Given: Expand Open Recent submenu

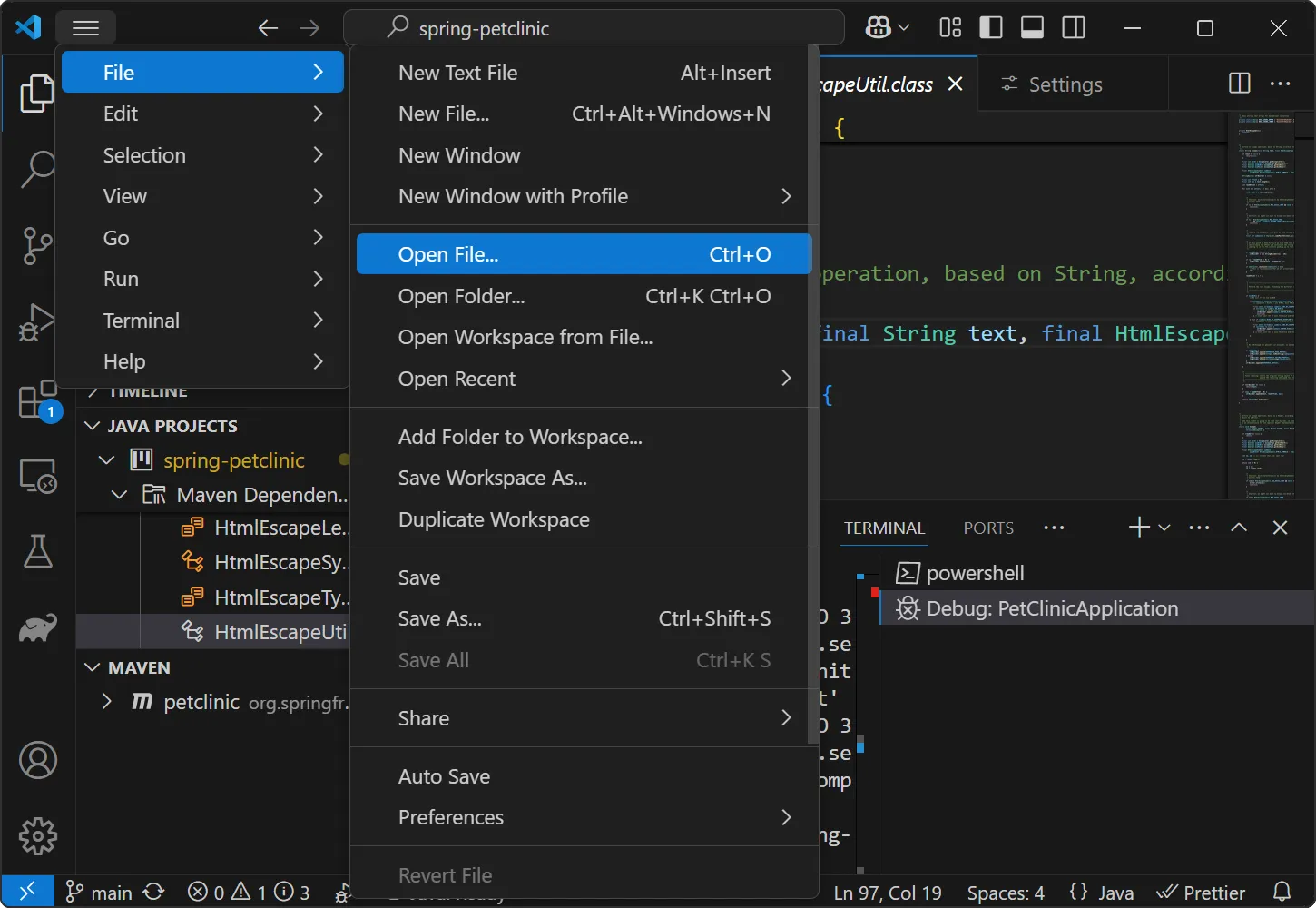Looking at the screenshot, I should point(584,379).
